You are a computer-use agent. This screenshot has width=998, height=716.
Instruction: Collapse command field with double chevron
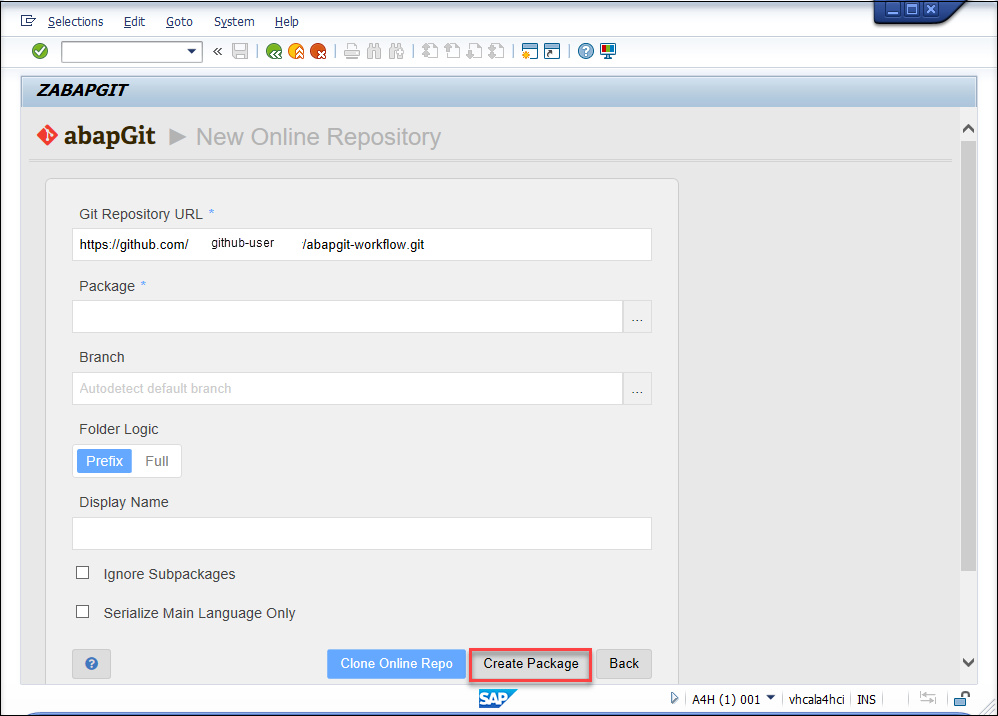tap(218, 52)
